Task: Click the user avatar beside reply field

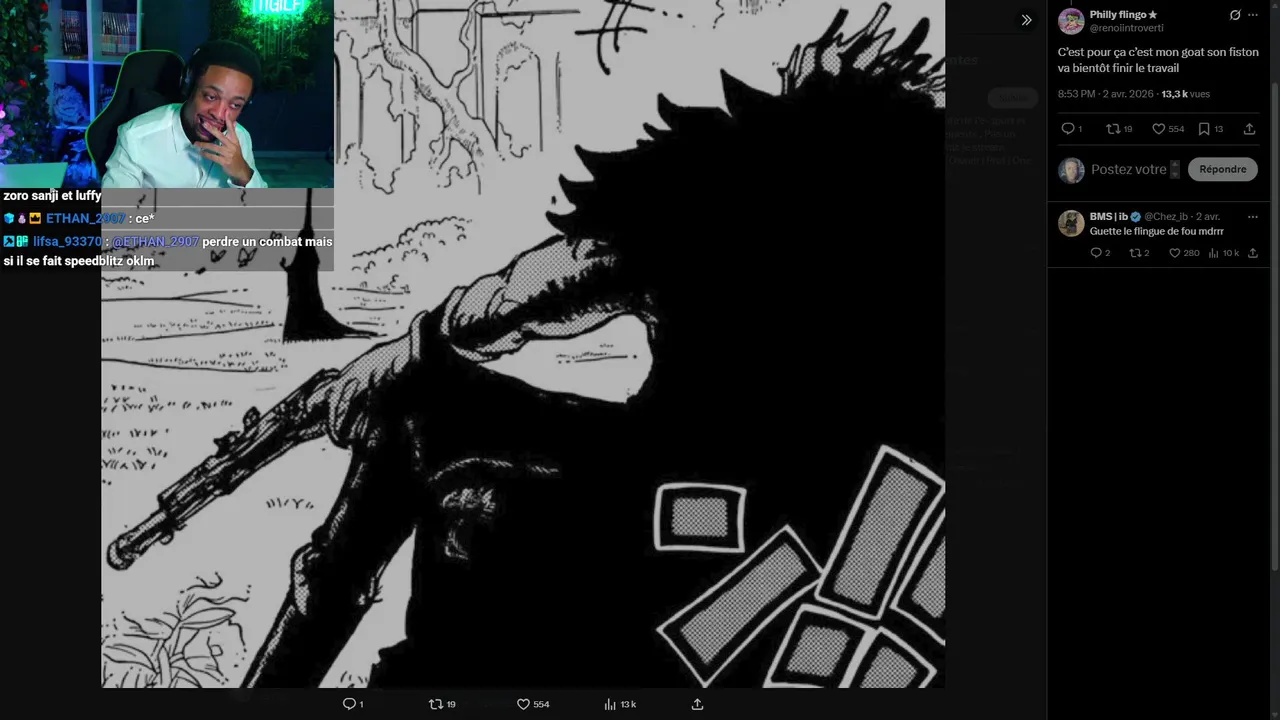Action: 1071,170
